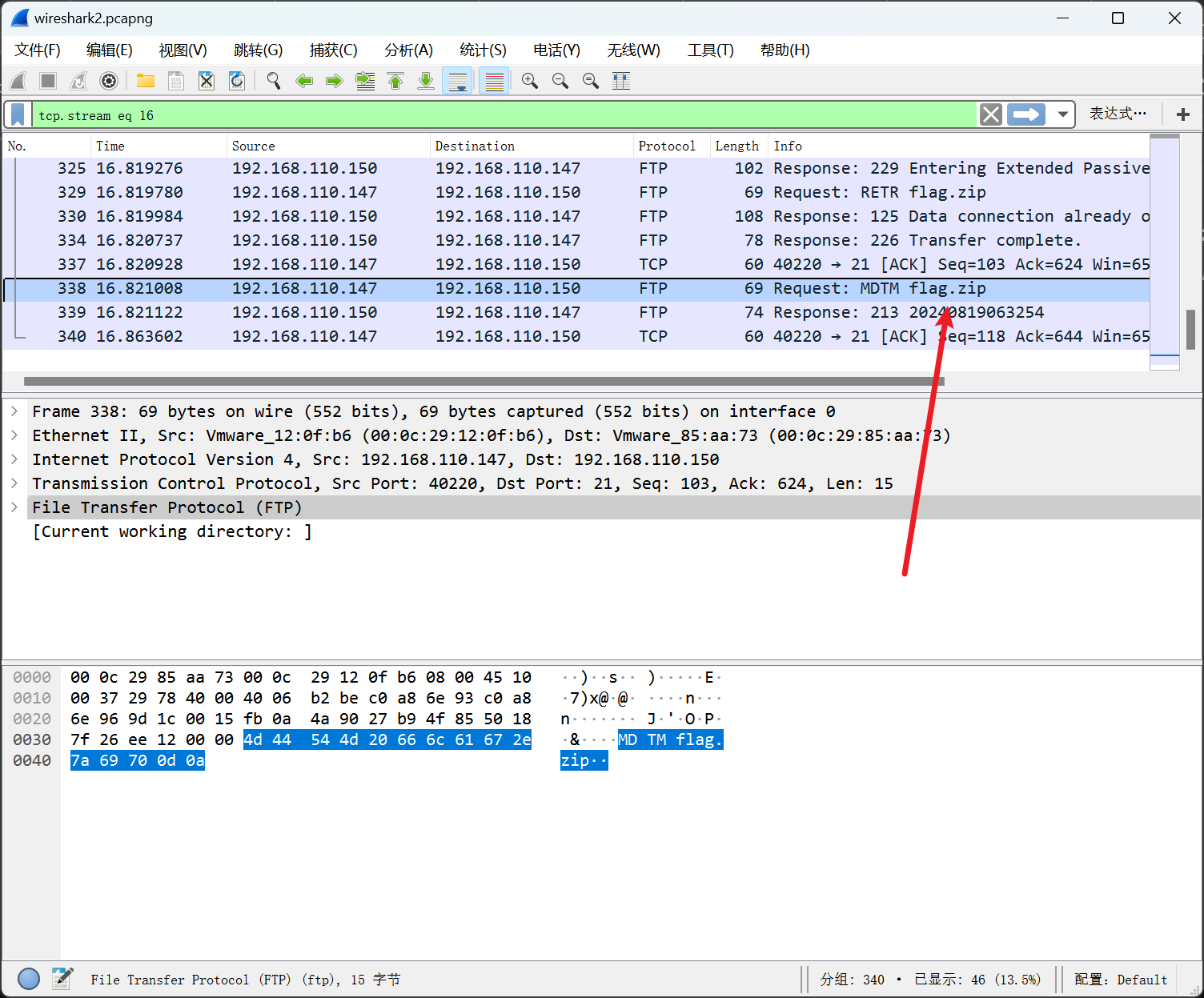Viewport: 1204px width, 998px height.
Task: Open the 编辑(E) menu
Action: [x=110, y=50]
